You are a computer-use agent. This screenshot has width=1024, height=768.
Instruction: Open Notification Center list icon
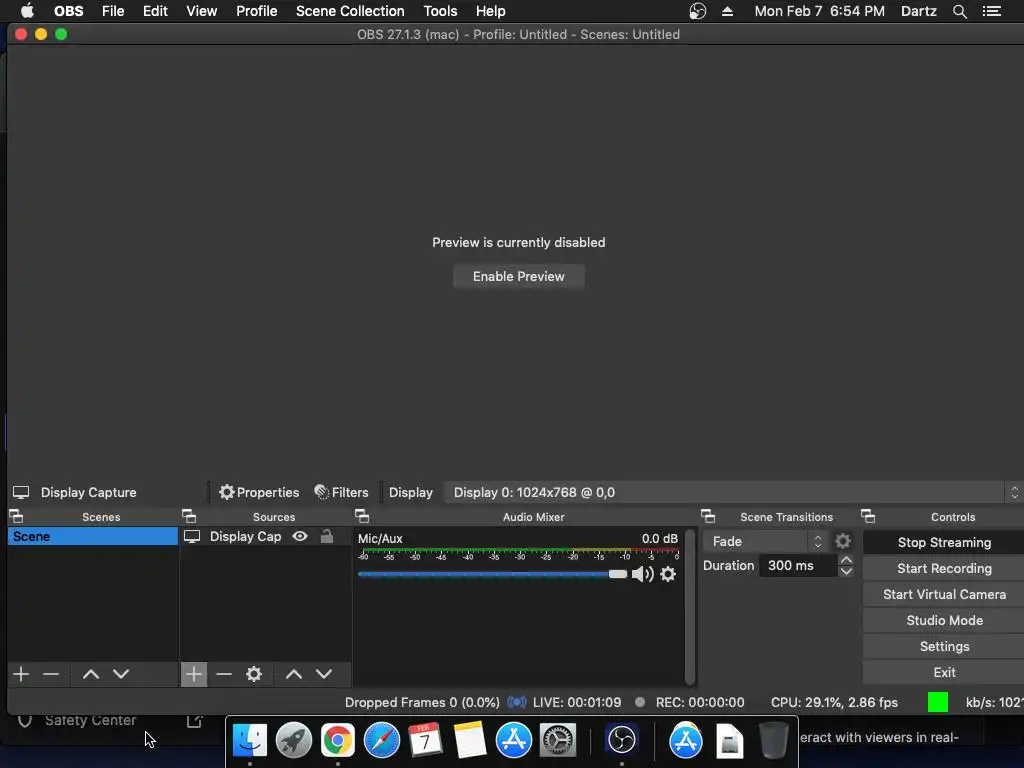(x=991, y=11)
